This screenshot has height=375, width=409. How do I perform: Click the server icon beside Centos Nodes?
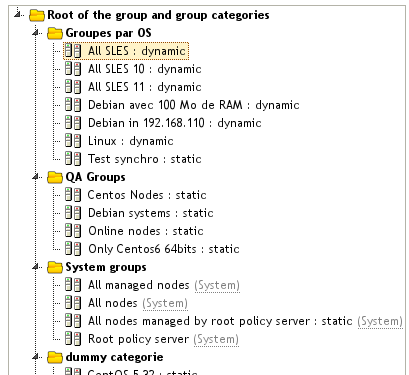point(73,195)
